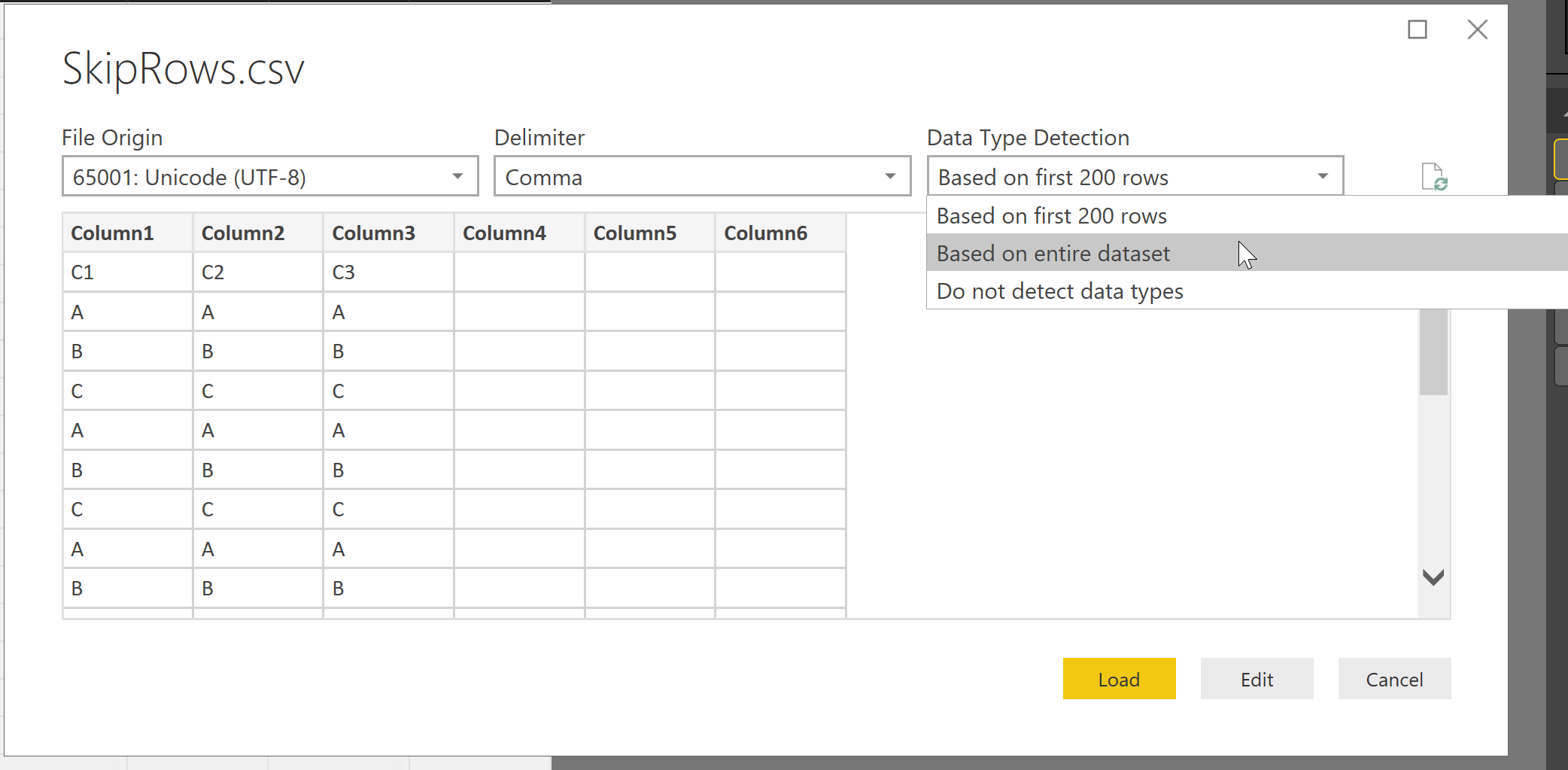Screen dimensions: 1568x770
Task: Click the File Origin label
Action: pyautogui.click(x=112, y=138)
